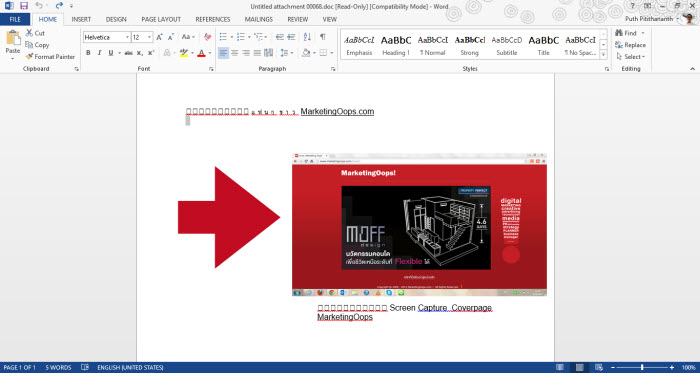700x373 pixels.
Task: Click the zoom slider handle
Action: click(x=642, y=368)
